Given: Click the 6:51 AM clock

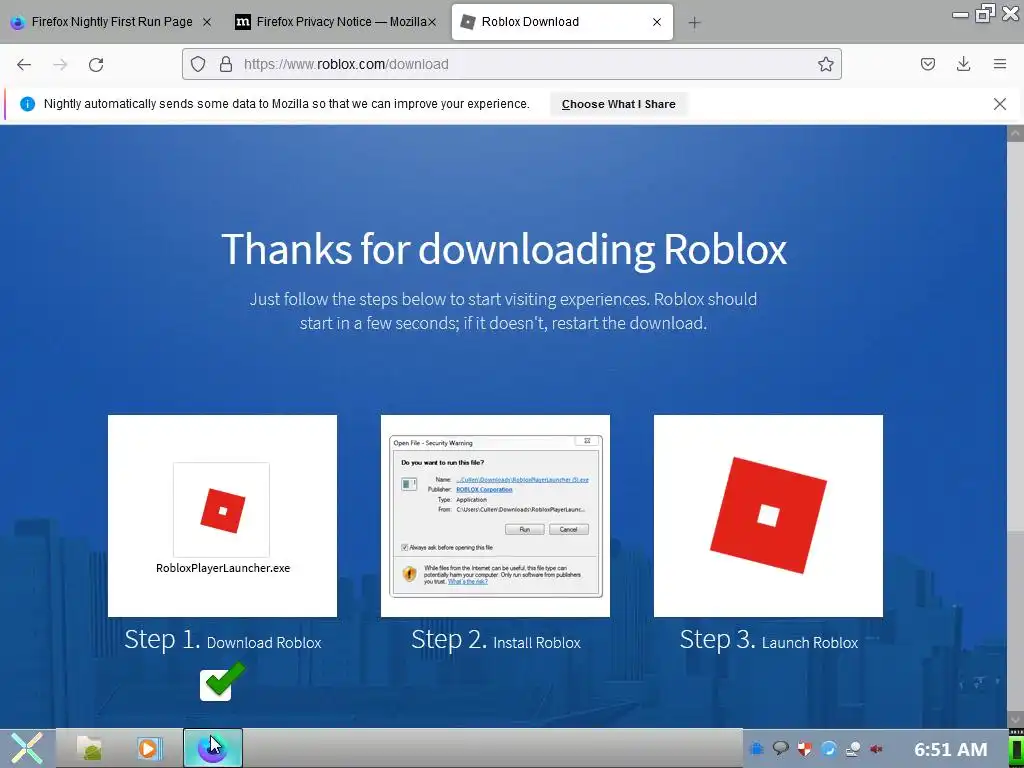Looking at the screenshot, I should [950, 749].
